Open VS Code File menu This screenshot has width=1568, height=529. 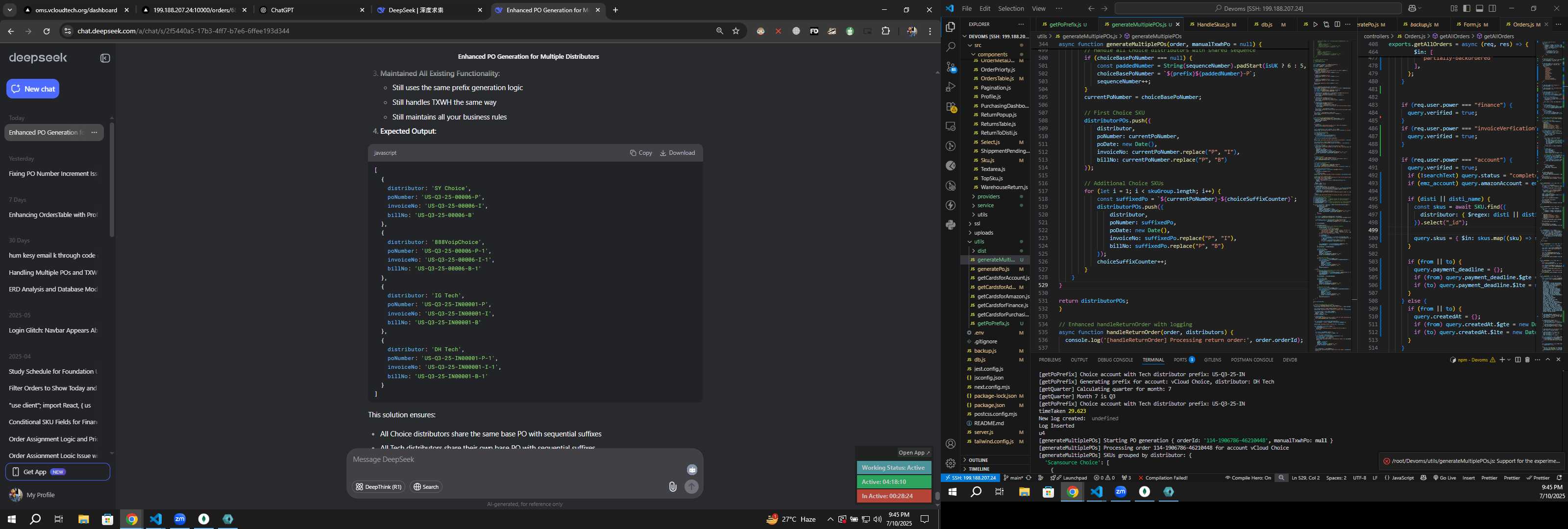[x=967, y=8]
